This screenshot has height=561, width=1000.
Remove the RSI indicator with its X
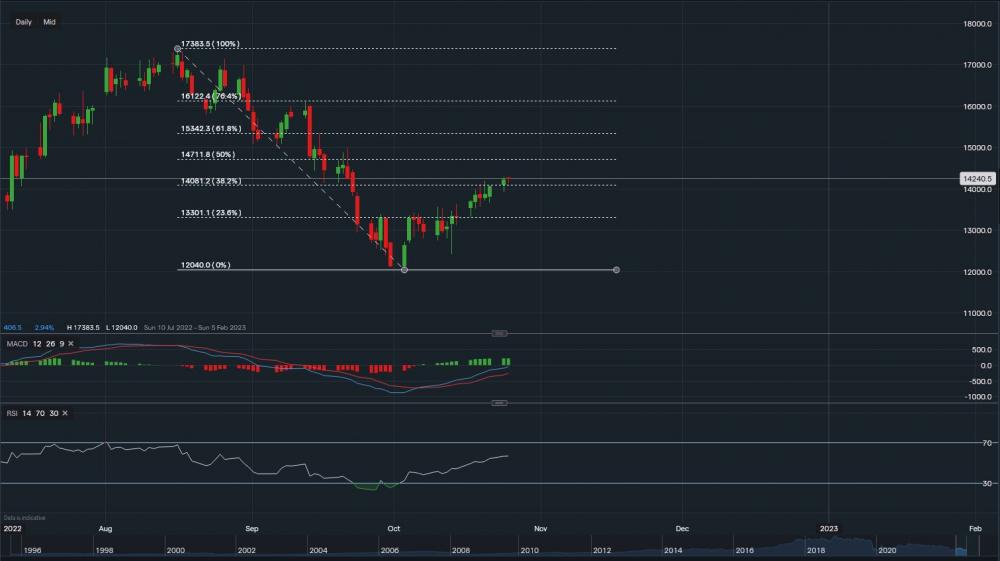coord(66,412)
